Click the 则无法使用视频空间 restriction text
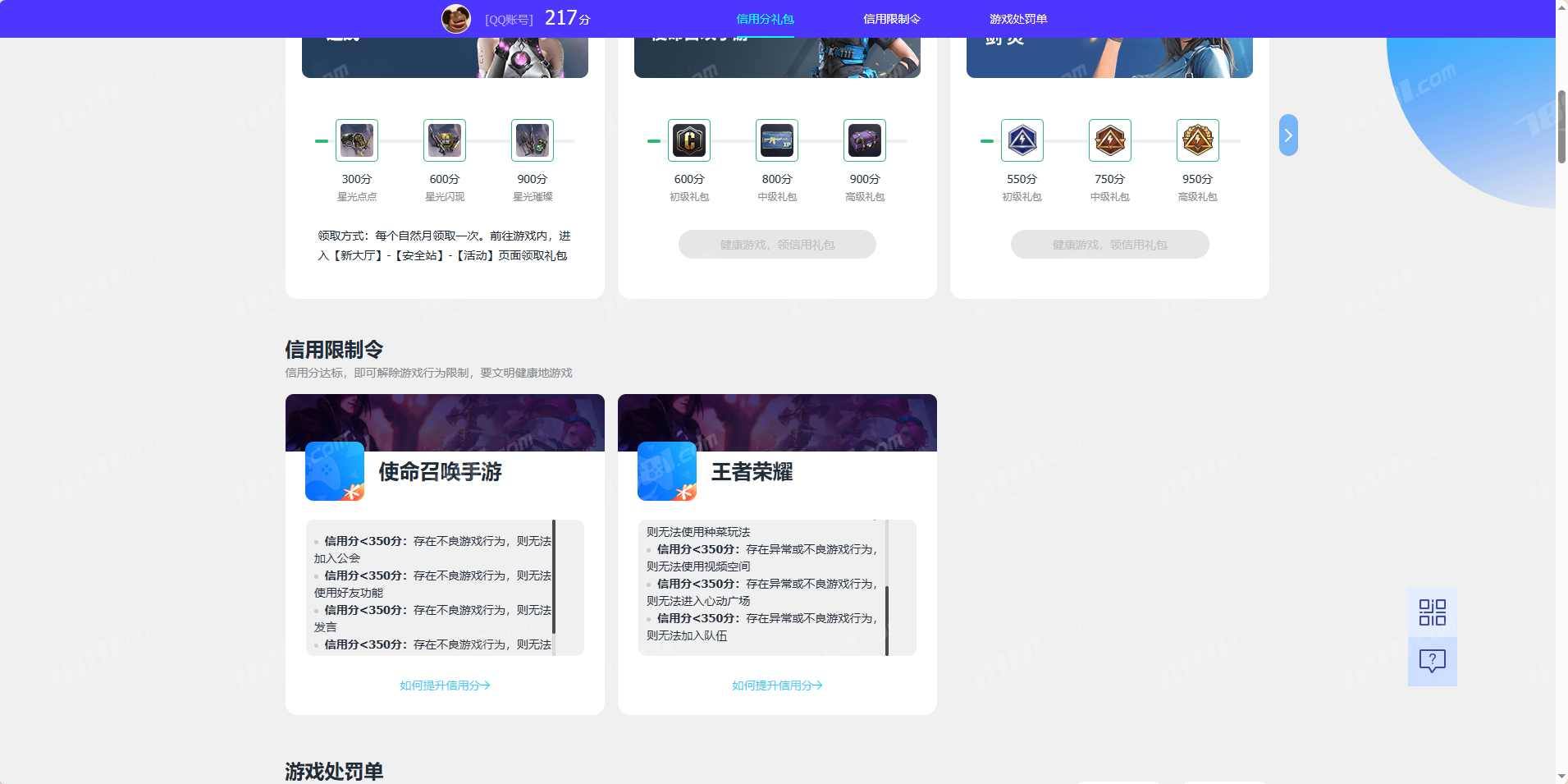The image size is (1568, 784). (x=698, y=566)
